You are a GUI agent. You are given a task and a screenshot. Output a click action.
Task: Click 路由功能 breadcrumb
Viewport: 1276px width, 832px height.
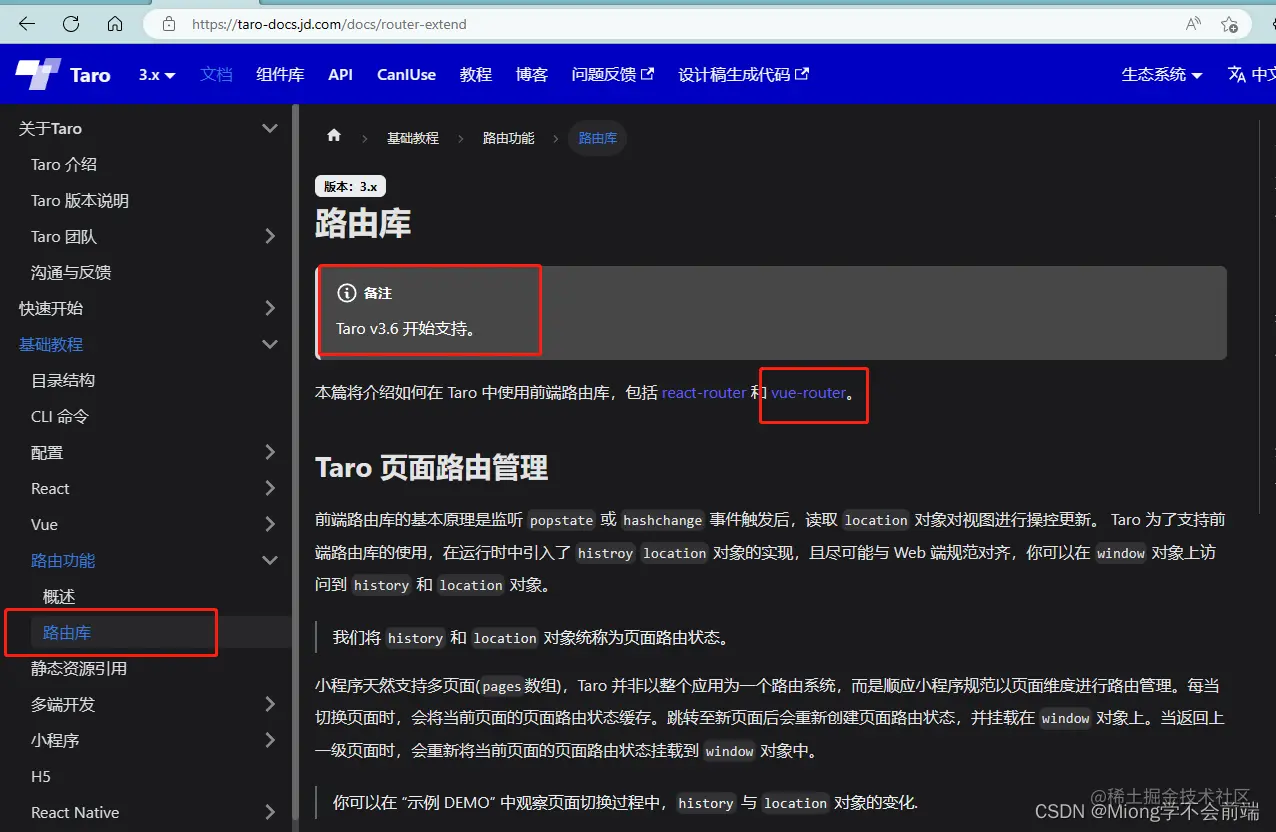click(509, 138)
